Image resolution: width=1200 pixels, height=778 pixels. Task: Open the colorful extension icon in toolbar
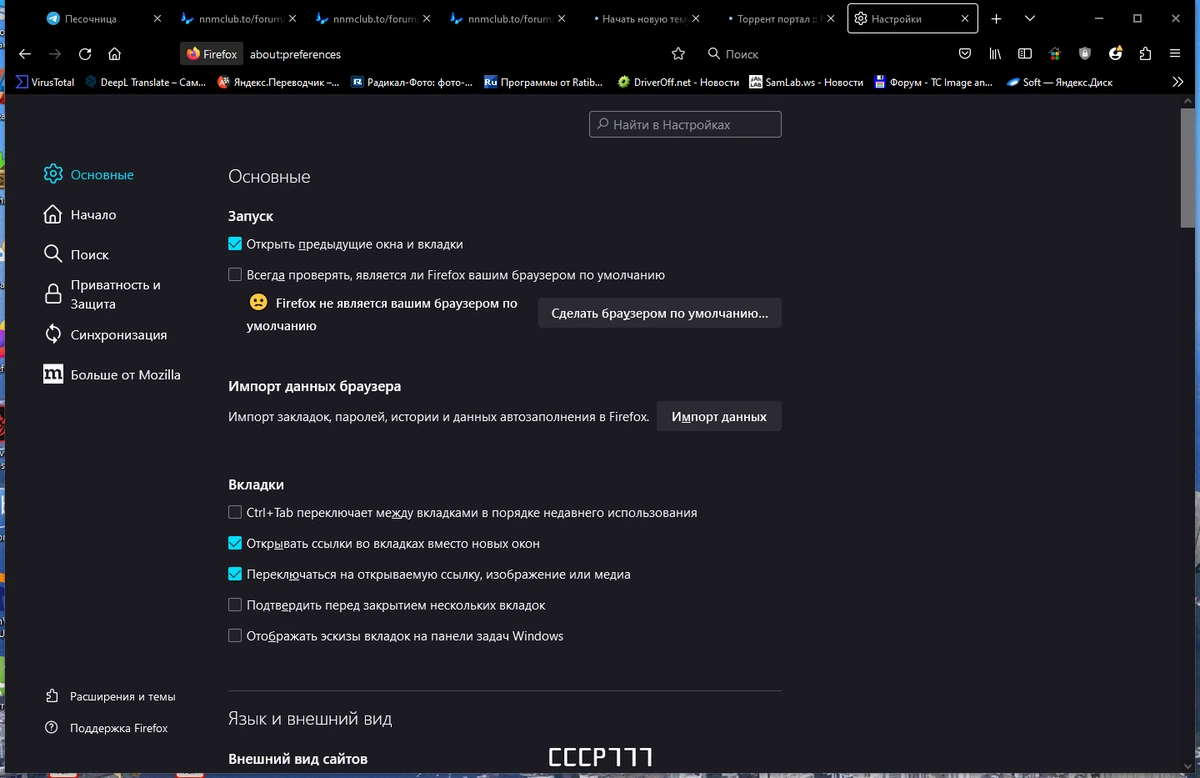[1055, 54]
